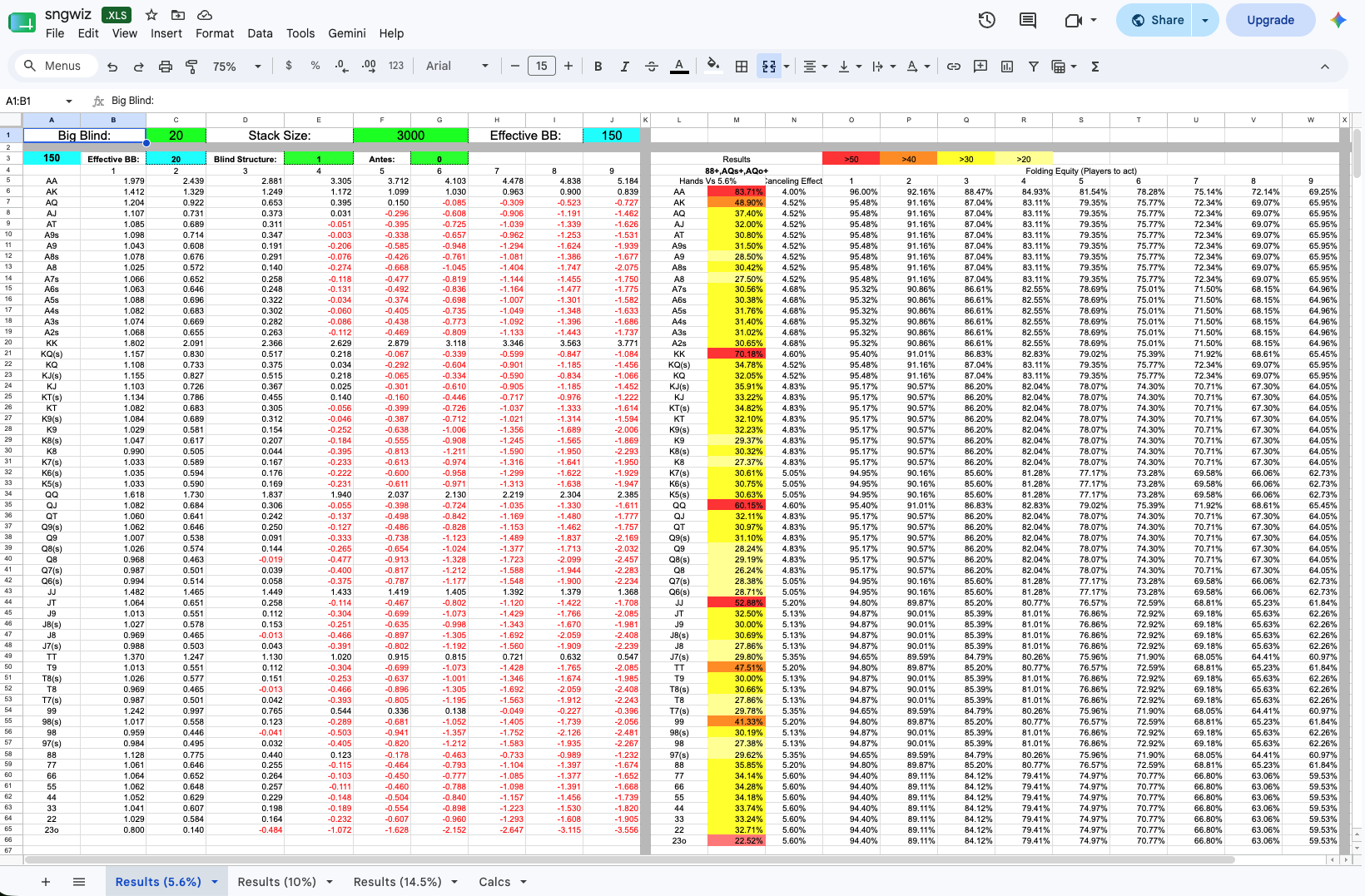Click the Share button

[x=1154, y=20]
